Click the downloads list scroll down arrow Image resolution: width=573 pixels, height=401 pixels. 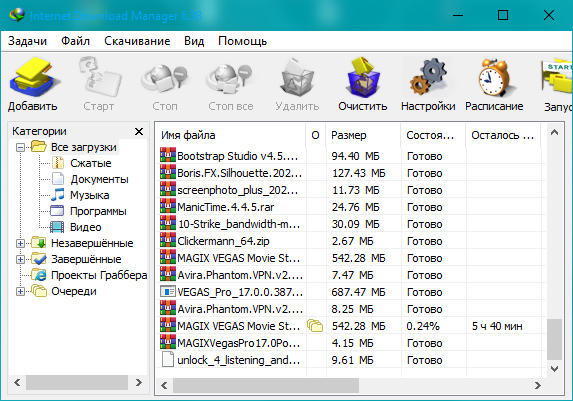(x=554, y=368)
